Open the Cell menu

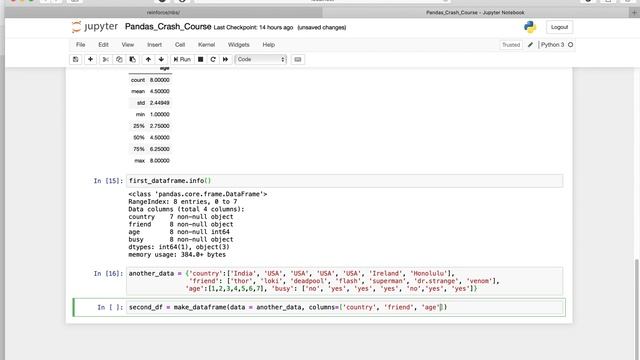180,44
